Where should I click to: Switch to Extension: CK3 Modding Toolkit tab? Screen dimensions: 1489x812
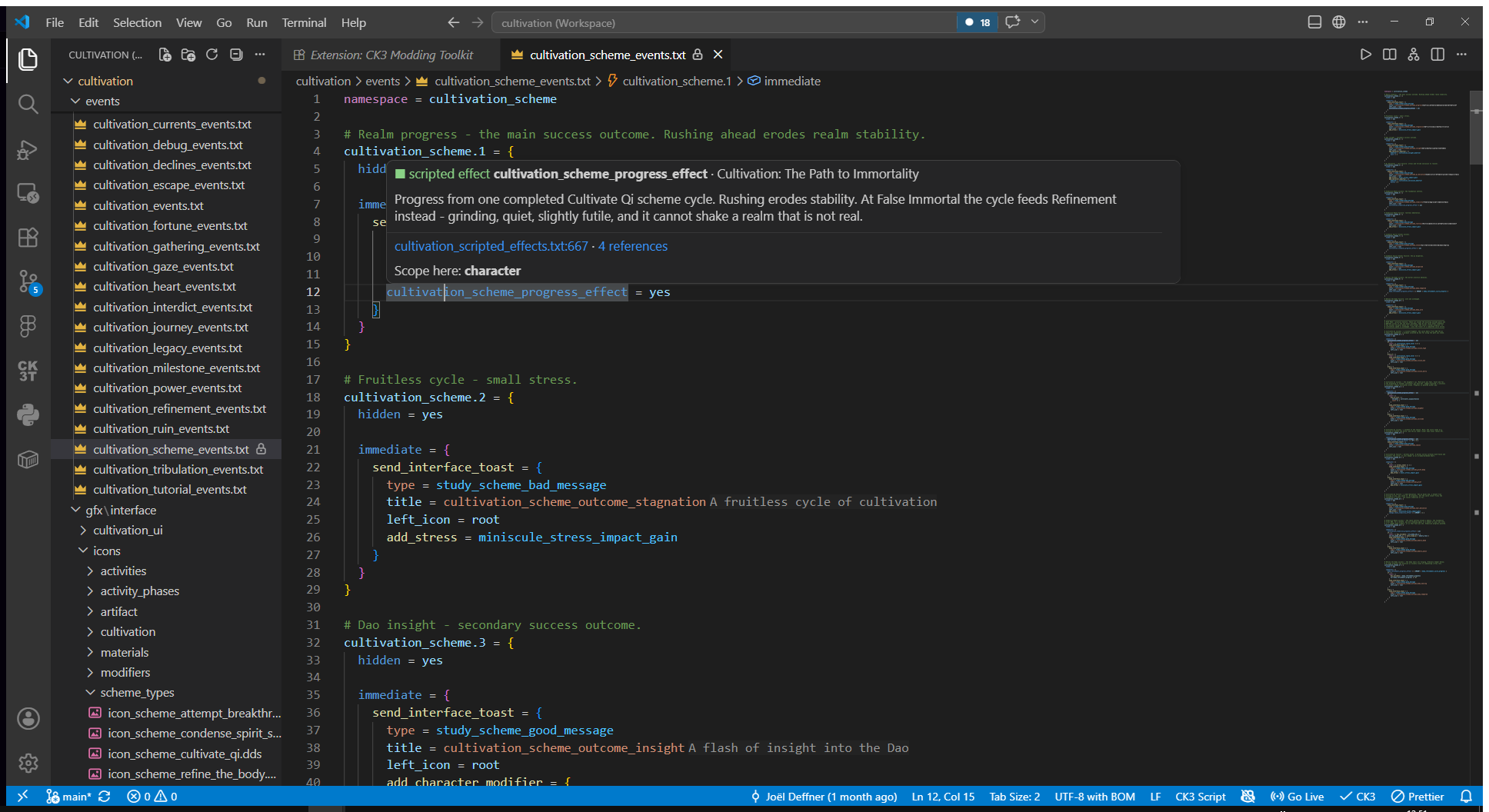coord(391,55)
